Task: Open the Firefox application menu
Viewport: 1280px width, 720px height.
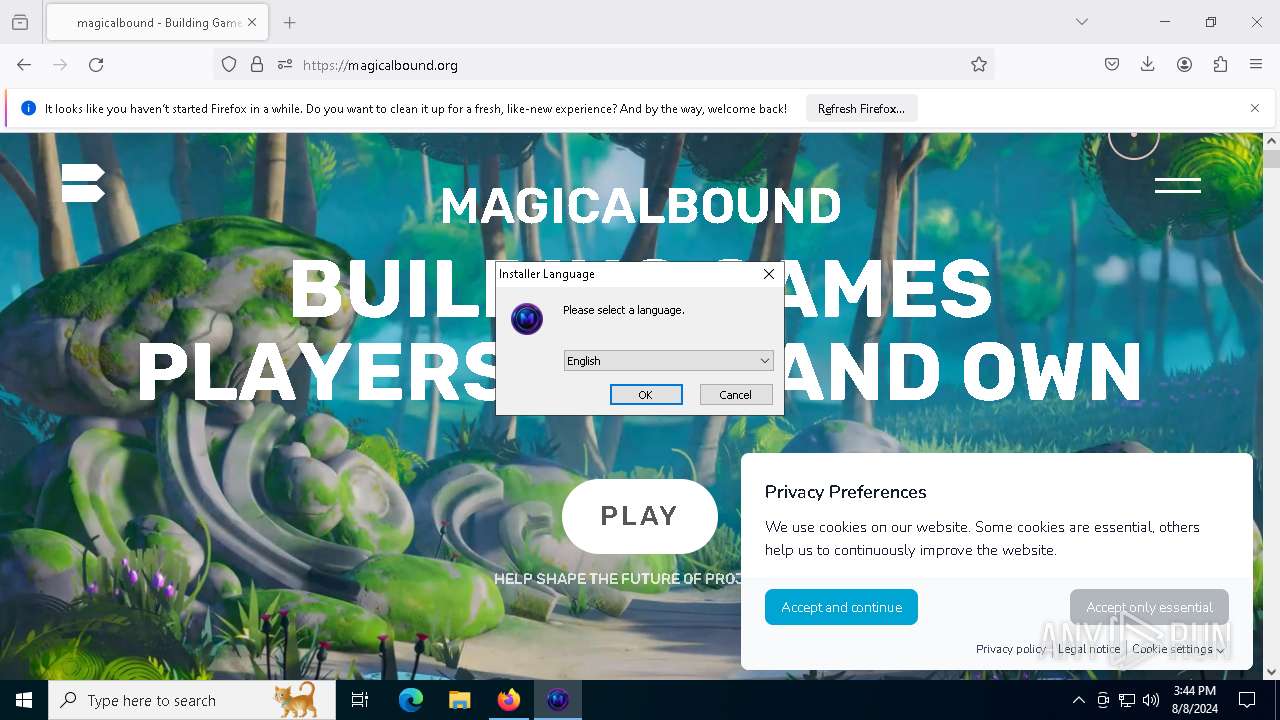Action: [1256, 65]
